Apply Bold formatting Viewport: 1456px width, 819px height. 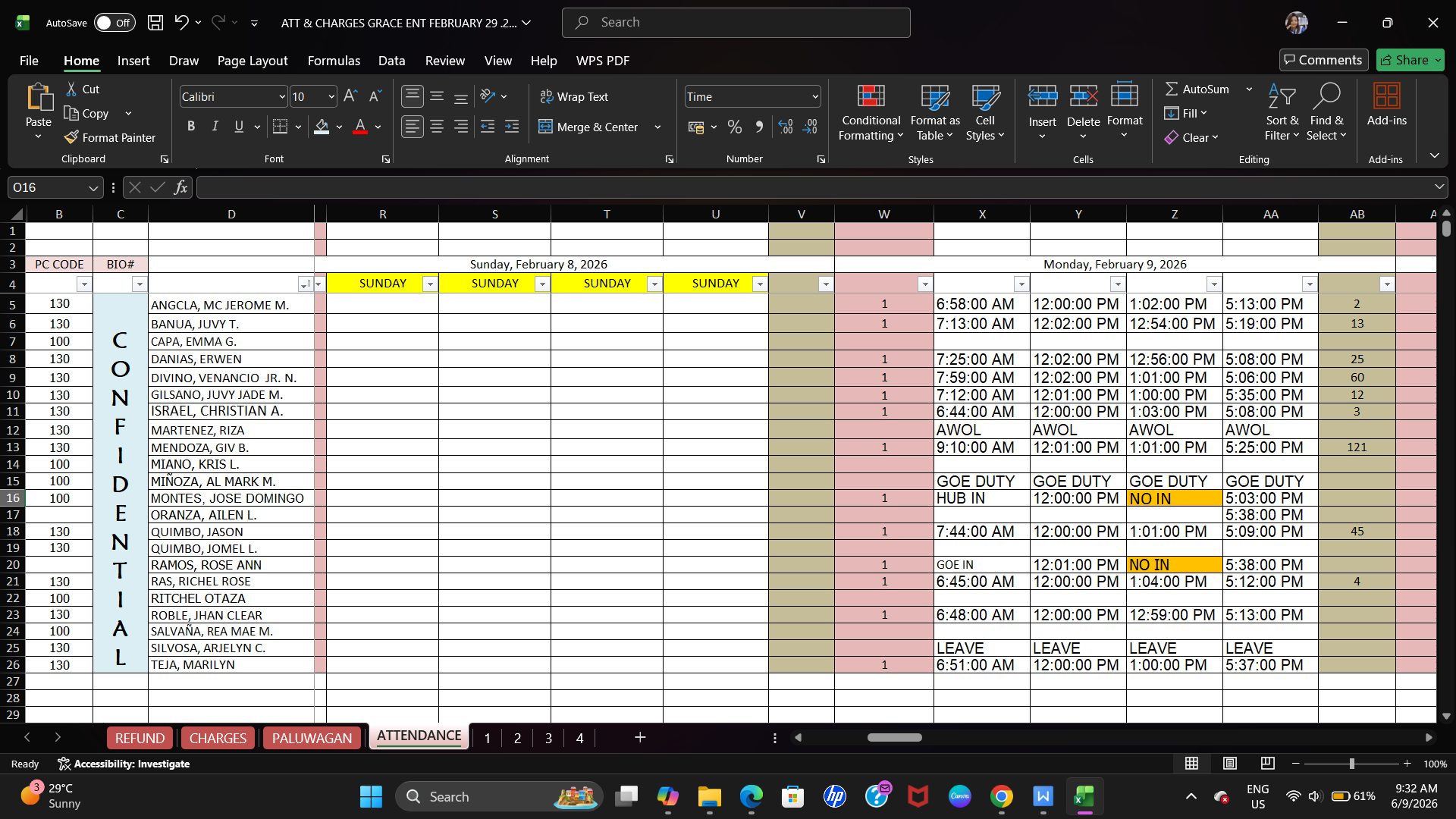191,127
